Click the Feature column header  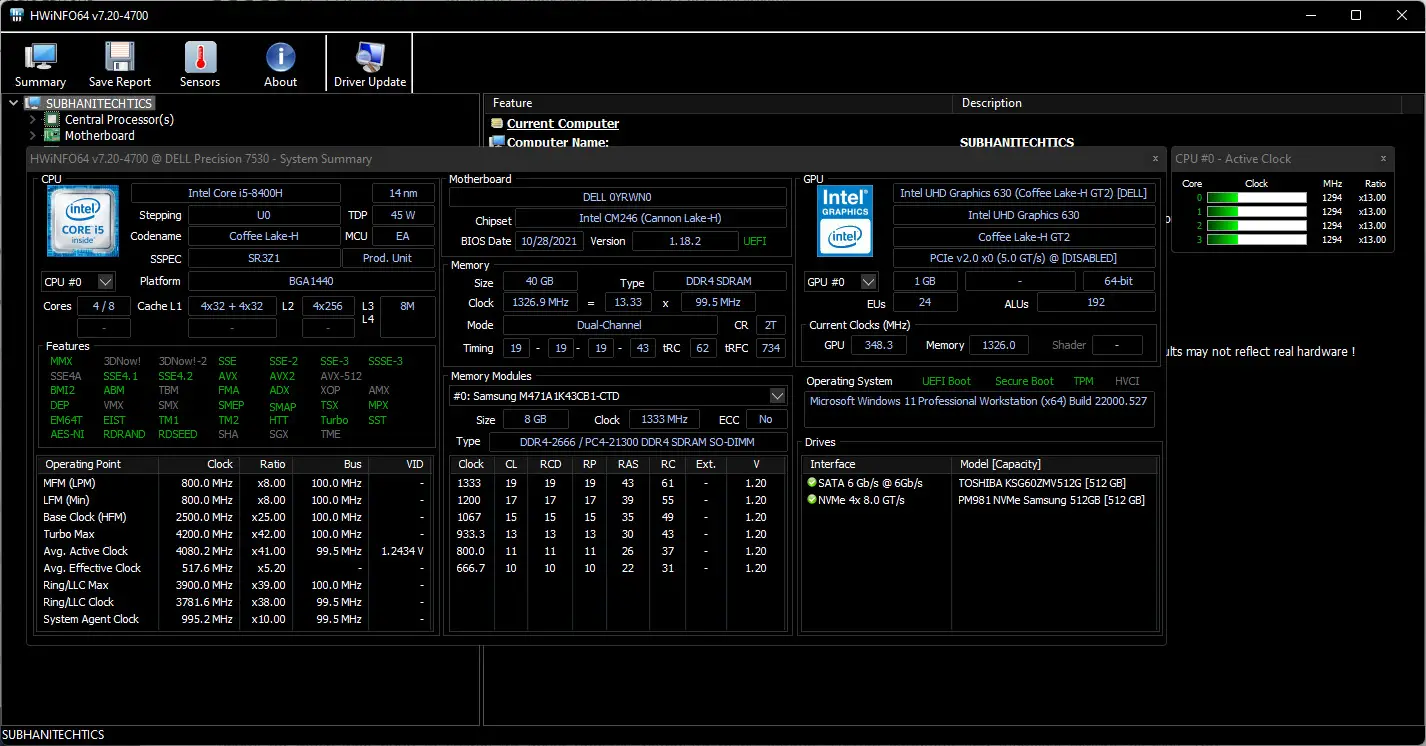718,103
